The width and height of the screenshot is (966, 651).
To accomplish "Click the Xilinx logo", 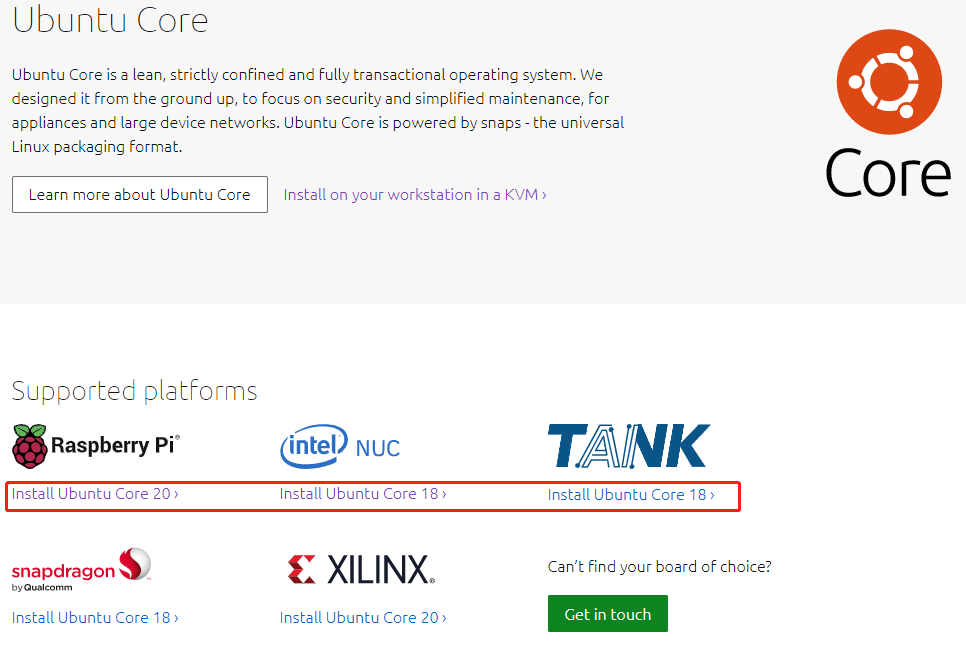I will [x=361, y=570].
